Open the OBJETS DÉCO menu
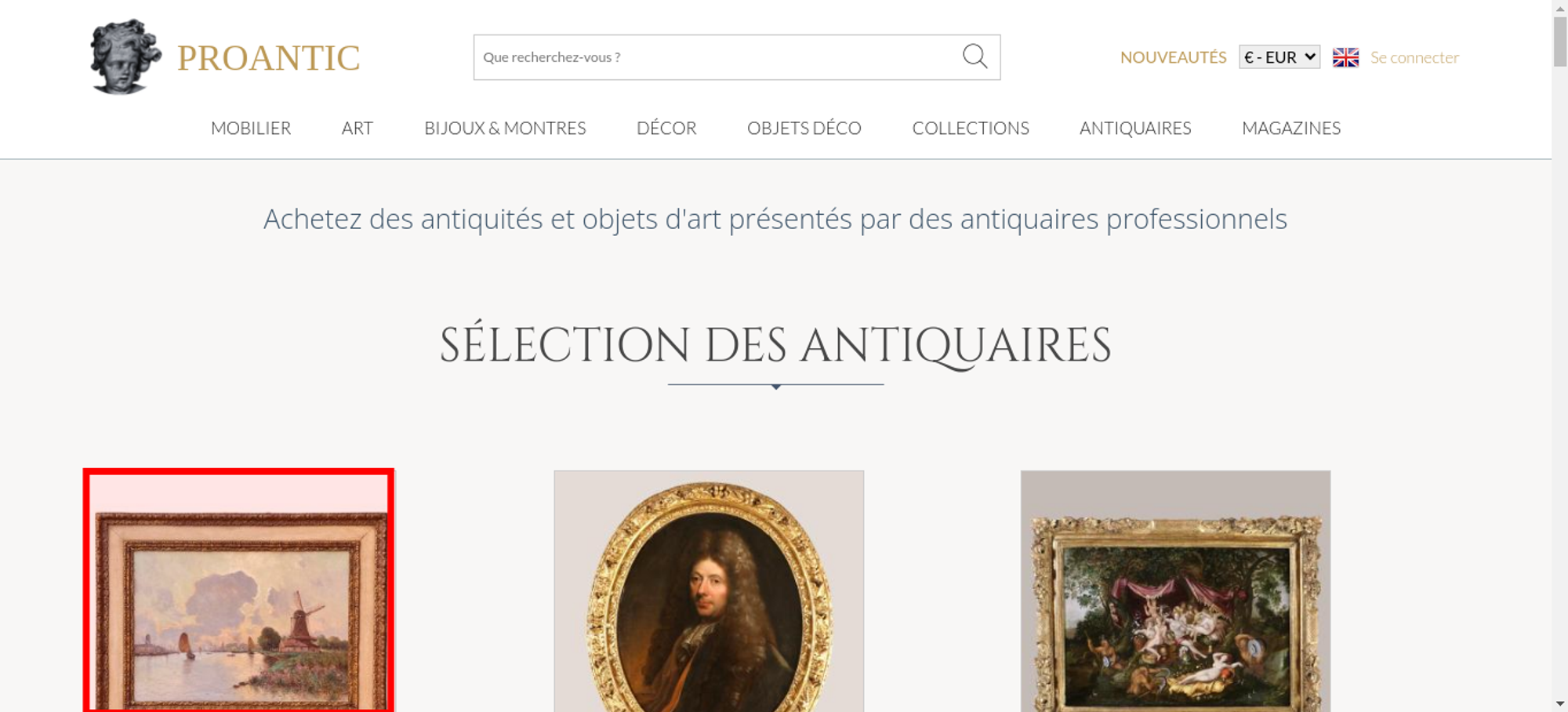The width and height of the screenshot is (1568, 712). click(804, 128)
